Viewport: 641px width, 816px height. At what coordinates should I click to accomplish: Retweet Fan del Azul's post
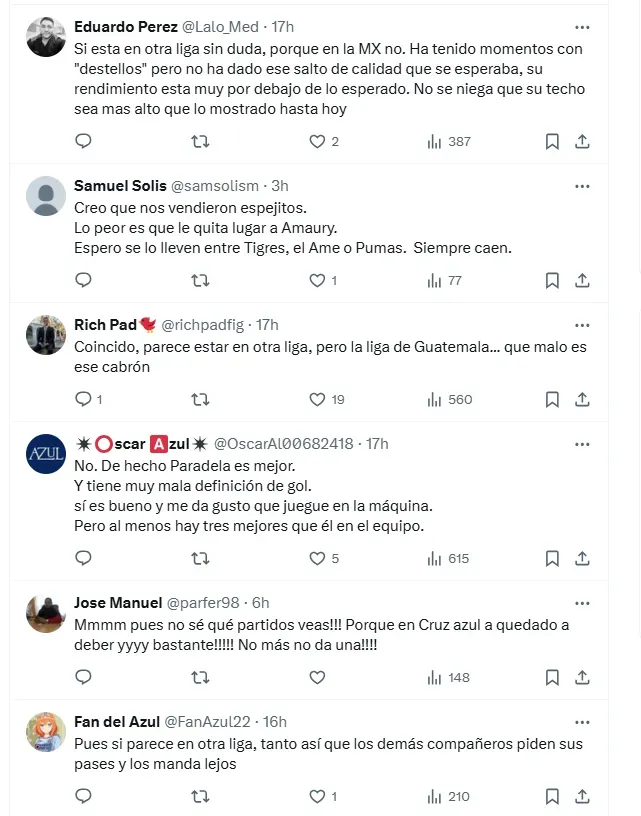coord(200,797)
